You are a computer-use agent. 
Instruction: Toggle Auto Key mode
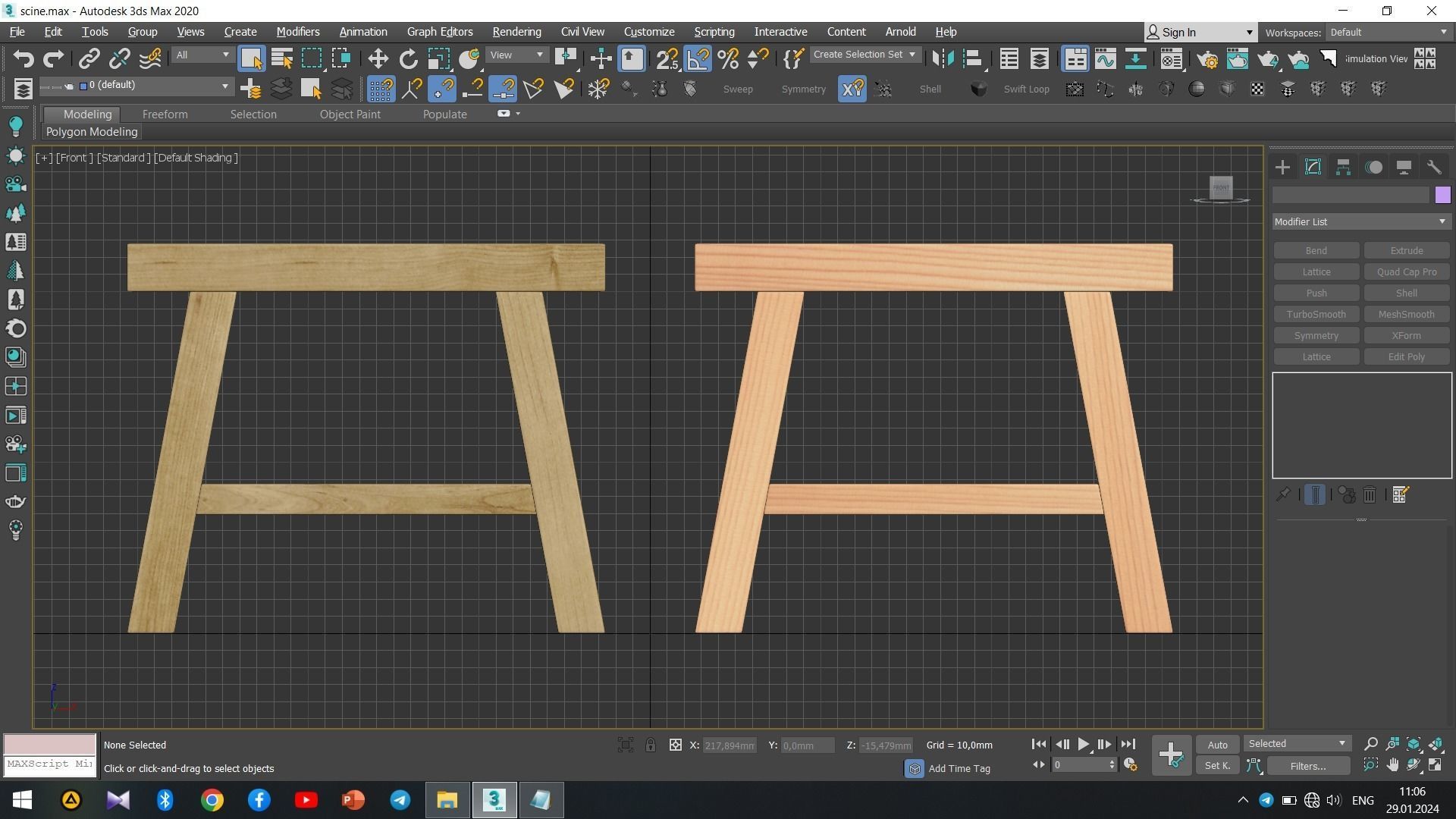(x=1217, y=745)
